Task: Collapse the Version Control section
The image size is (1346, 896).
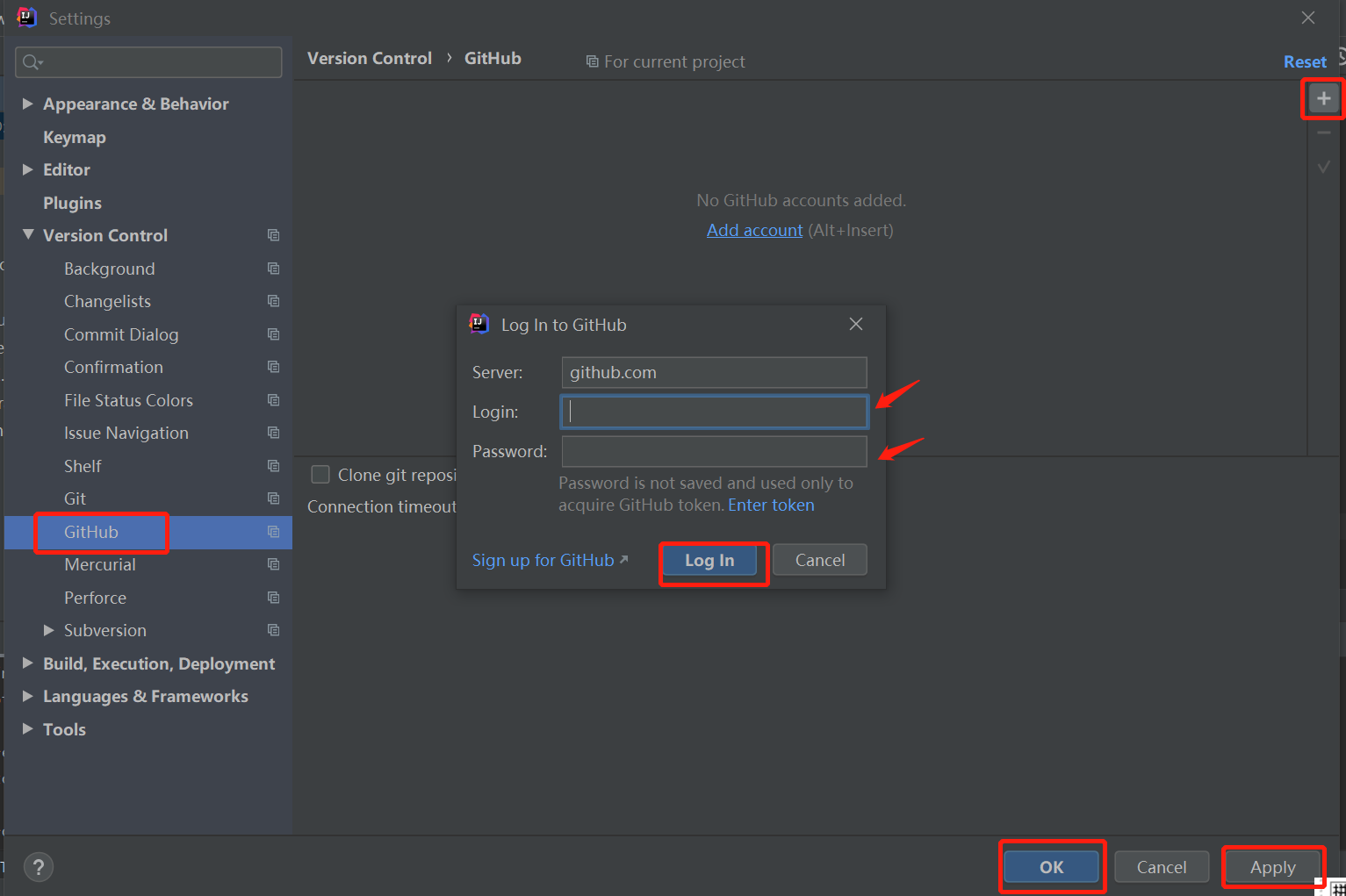Action: [x=28, y=235]
